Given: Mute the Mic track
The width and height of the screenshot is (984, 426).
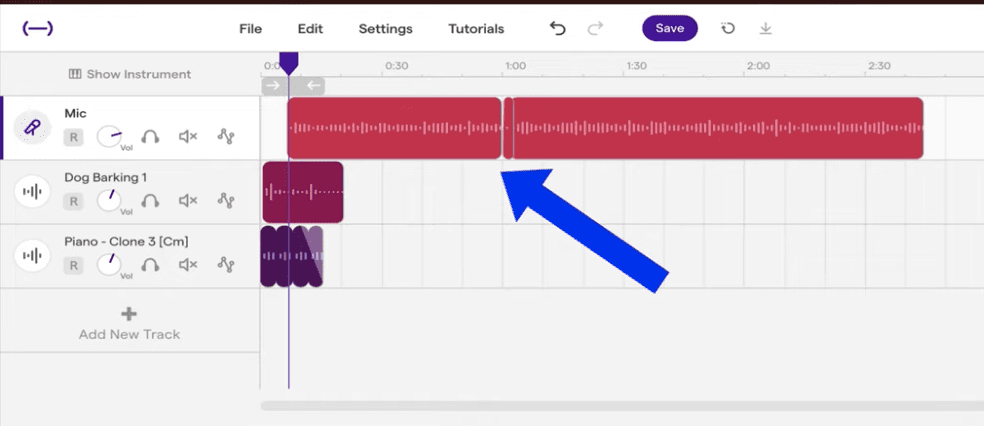Looking at the screenshot, I should (x=188, y=137).
